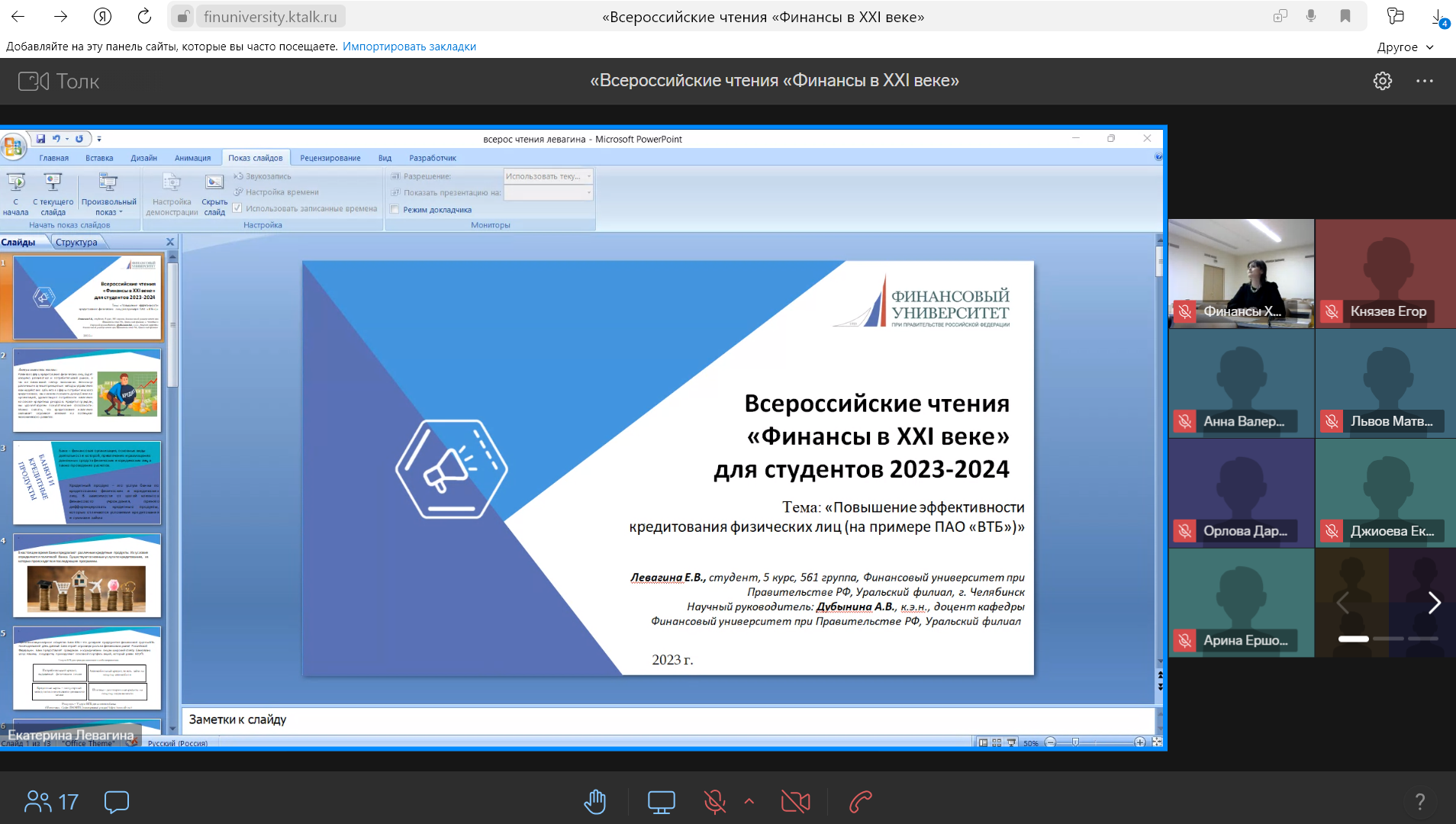This screenshot has width=1456, height=824.
Task: Zoom in using PowerPoint plus button
Action: [1140, 742]
